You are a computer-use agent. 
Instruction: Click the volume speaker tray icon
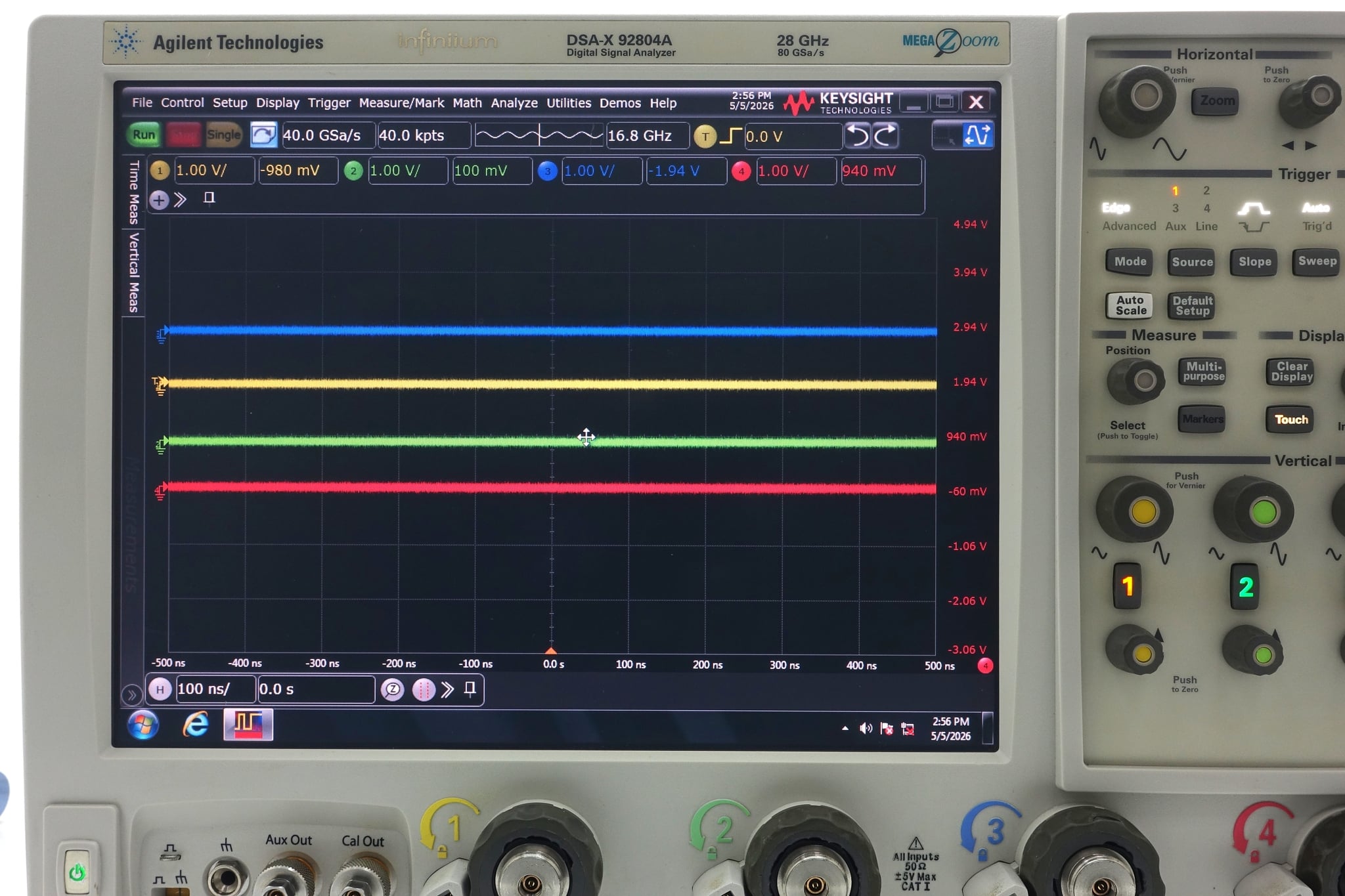pos(866,728)
